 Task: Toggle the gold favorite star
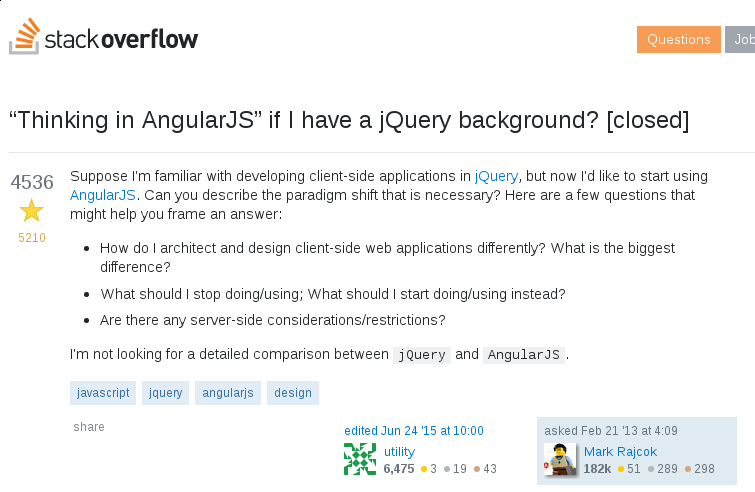click(32, 210)
